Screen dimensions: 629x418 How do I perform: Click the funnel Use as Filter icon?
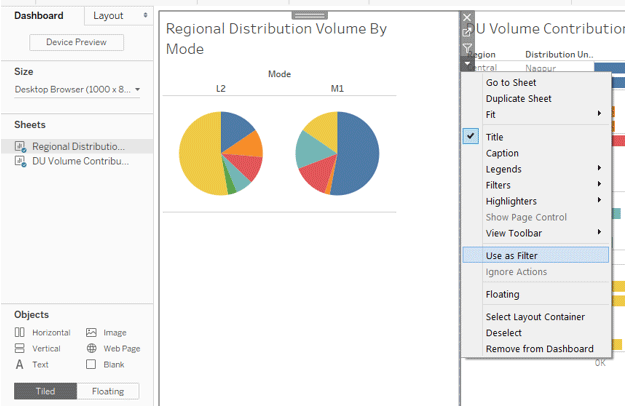coord(467,48)
